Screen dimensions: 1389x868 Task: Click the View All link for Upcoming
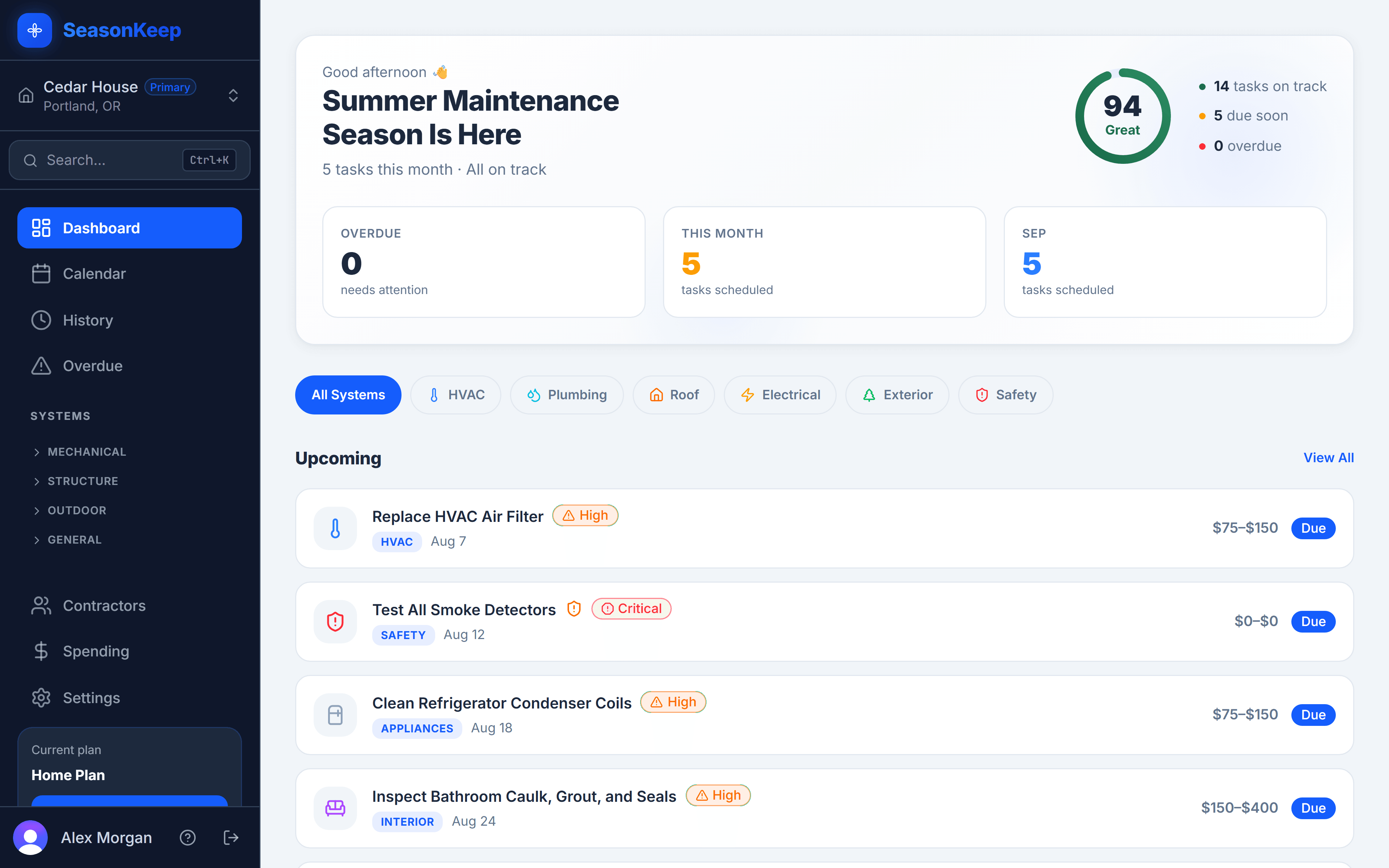pos(1328,458)
